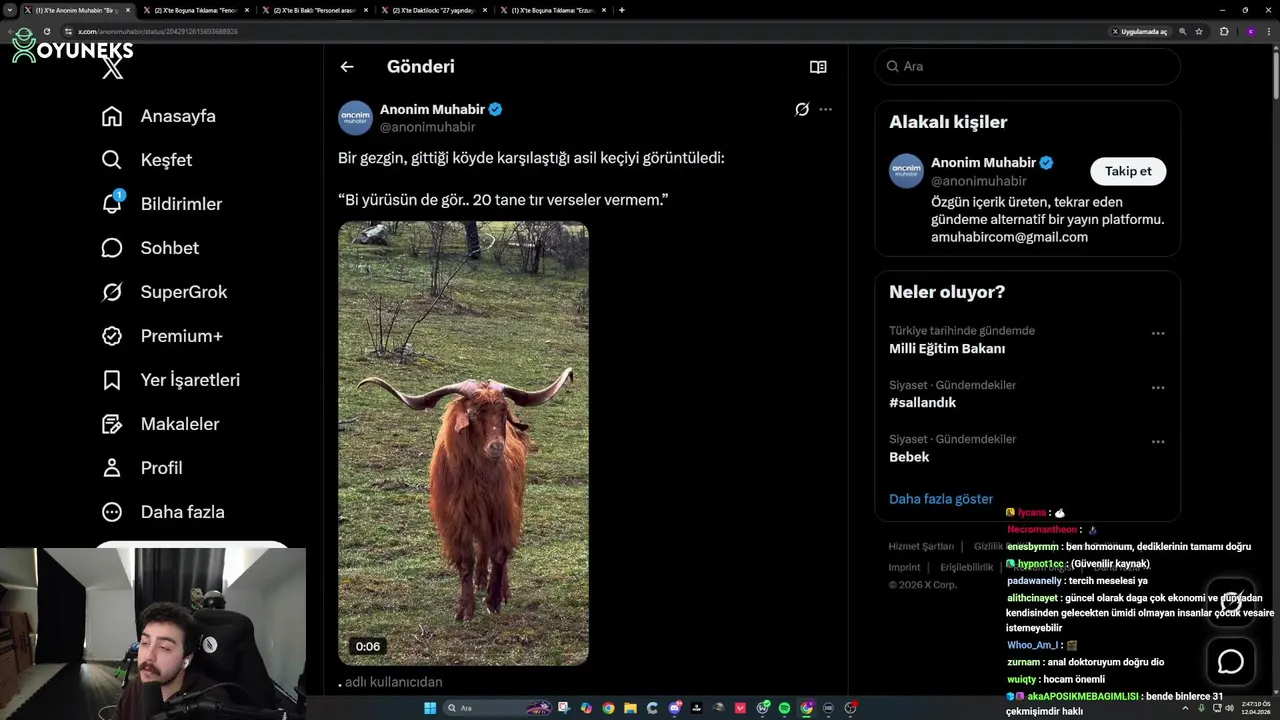
Task: Open SuperGrok from the sidebar
Action: click(164, 292)
